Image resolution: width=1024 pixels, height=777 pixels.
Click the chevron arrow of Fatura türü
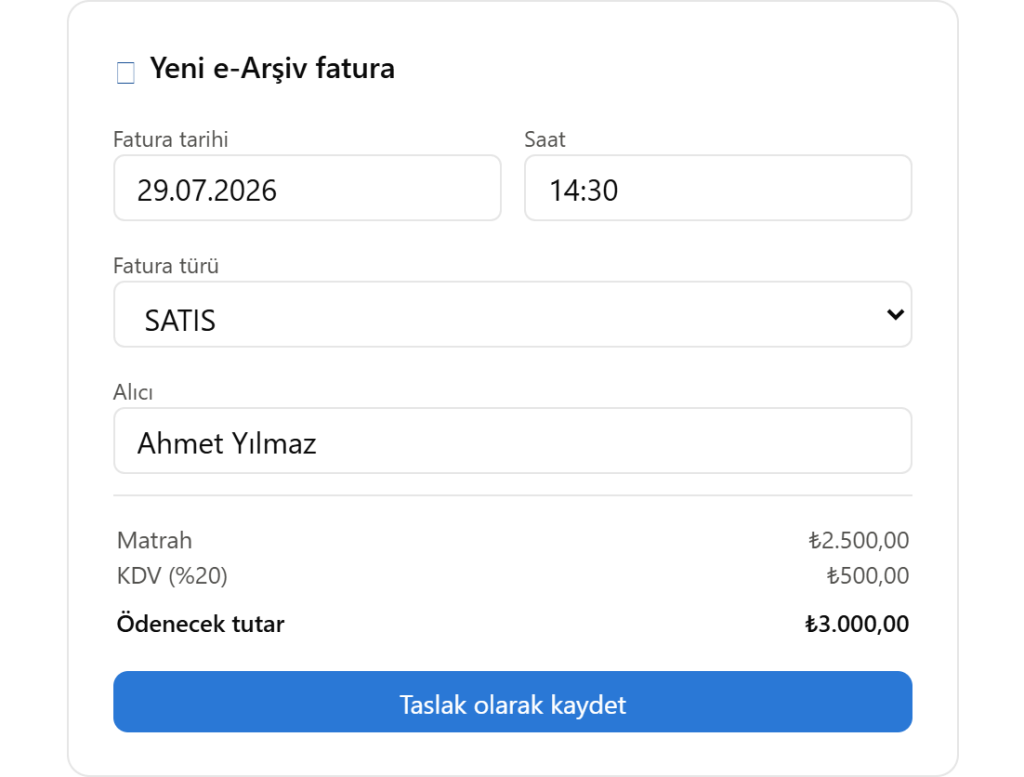click(895, 315)
